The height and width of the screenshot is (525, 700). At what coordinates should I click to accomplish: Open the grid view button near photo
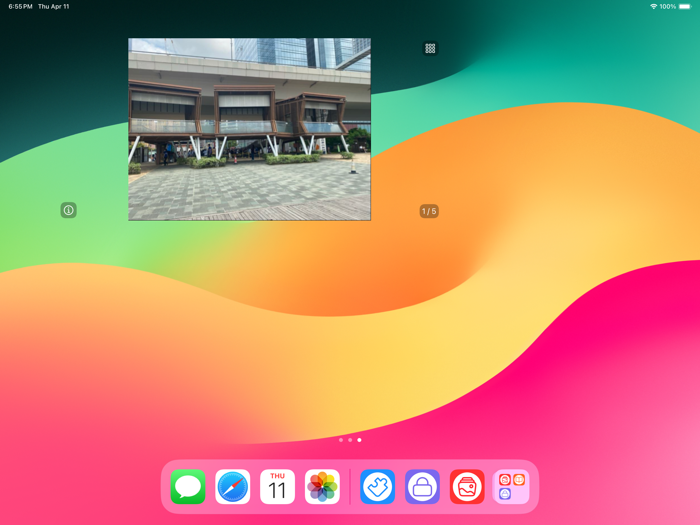coord(430,48)
